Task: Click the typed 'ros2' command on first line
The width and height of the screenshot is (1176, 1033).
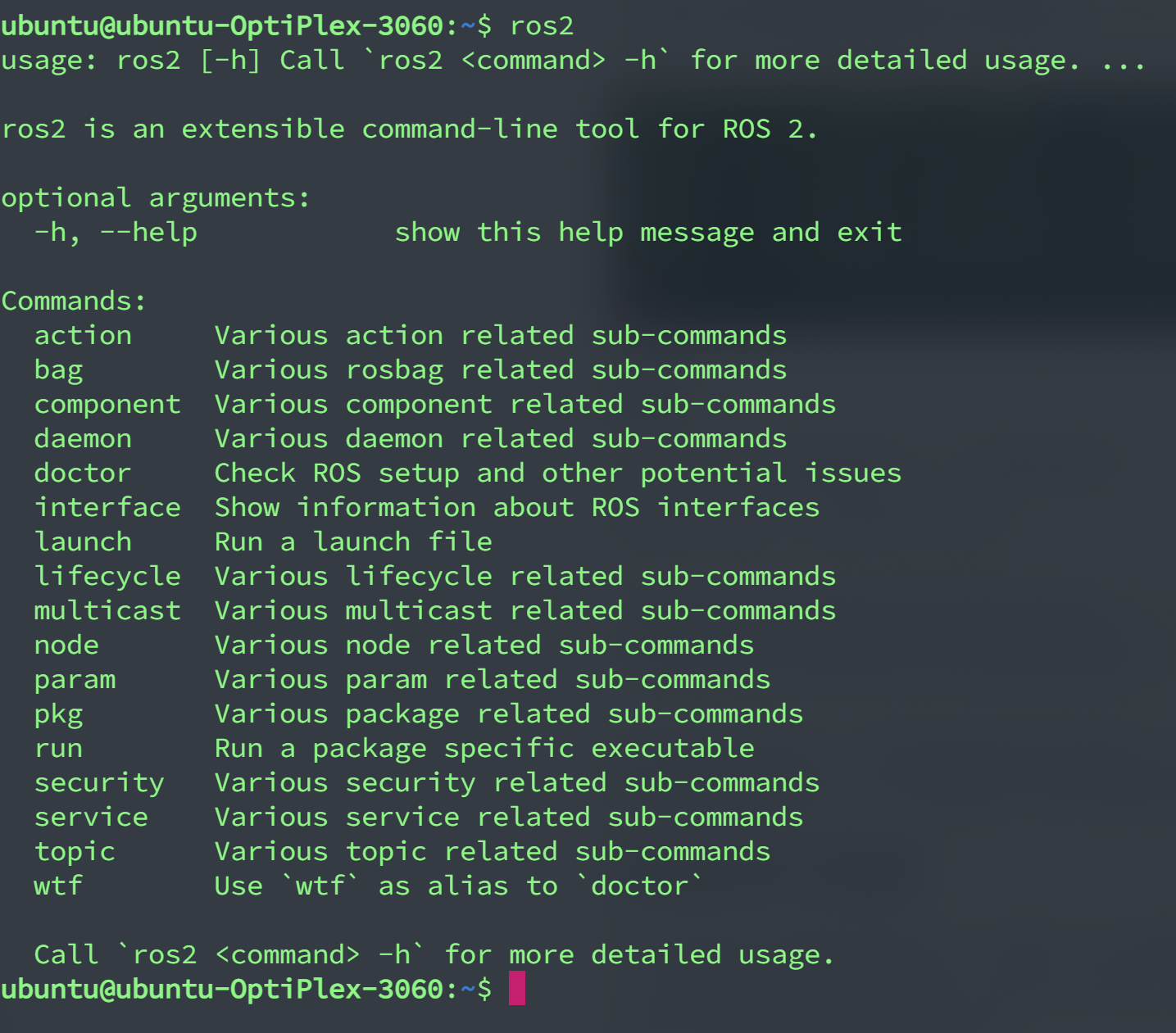Action: click(542, 25)
